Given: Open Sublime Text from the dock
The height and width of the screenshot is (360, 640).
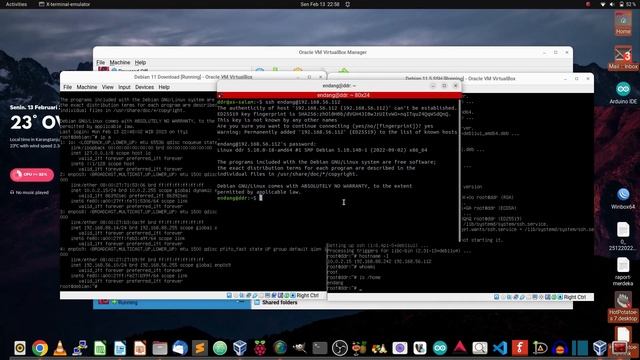Looking at the screenshot, I should 200,348.
